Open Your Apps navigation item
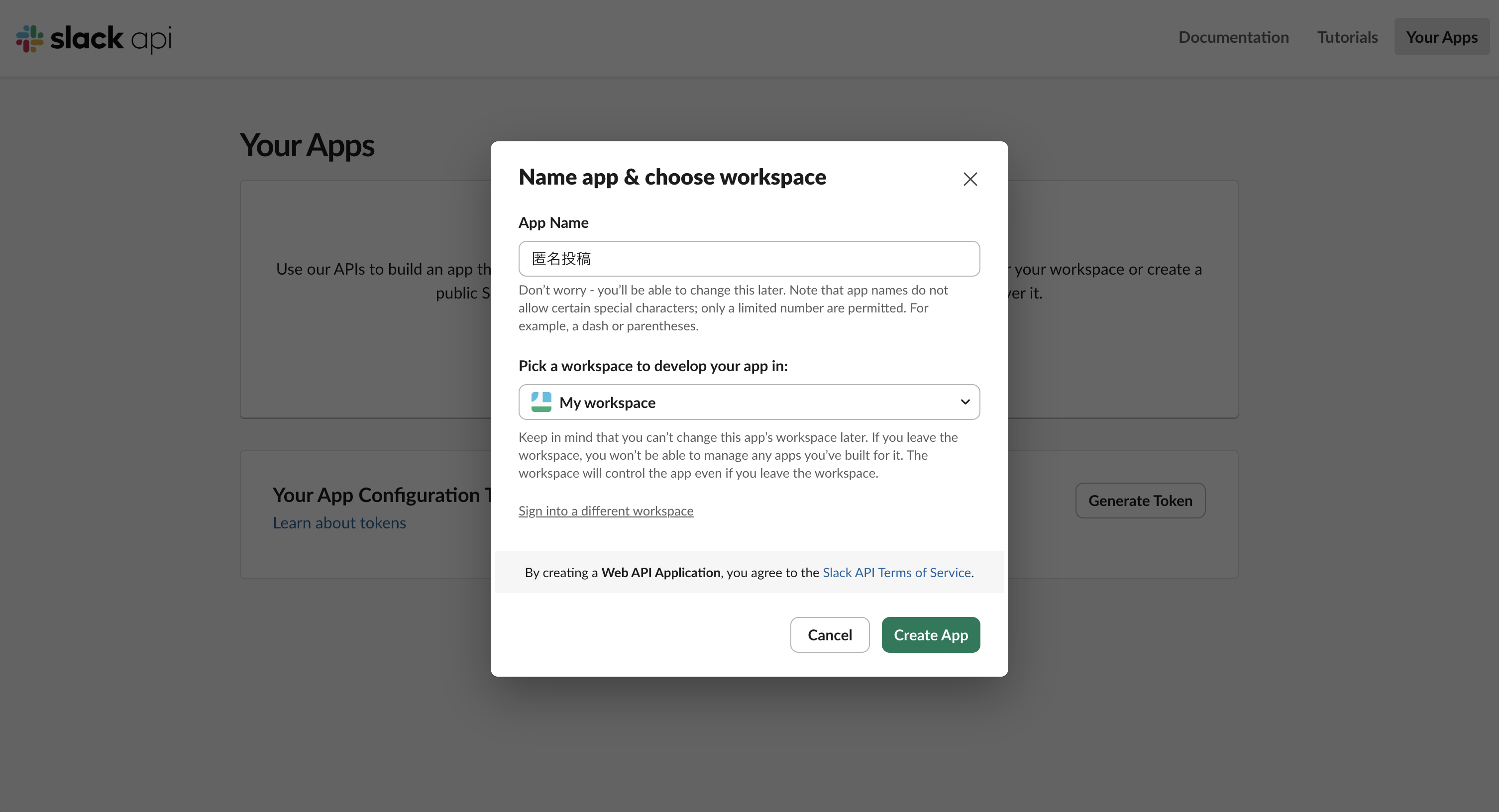This screenshot has height=812, width=1499. click(x=1441, y=37)
